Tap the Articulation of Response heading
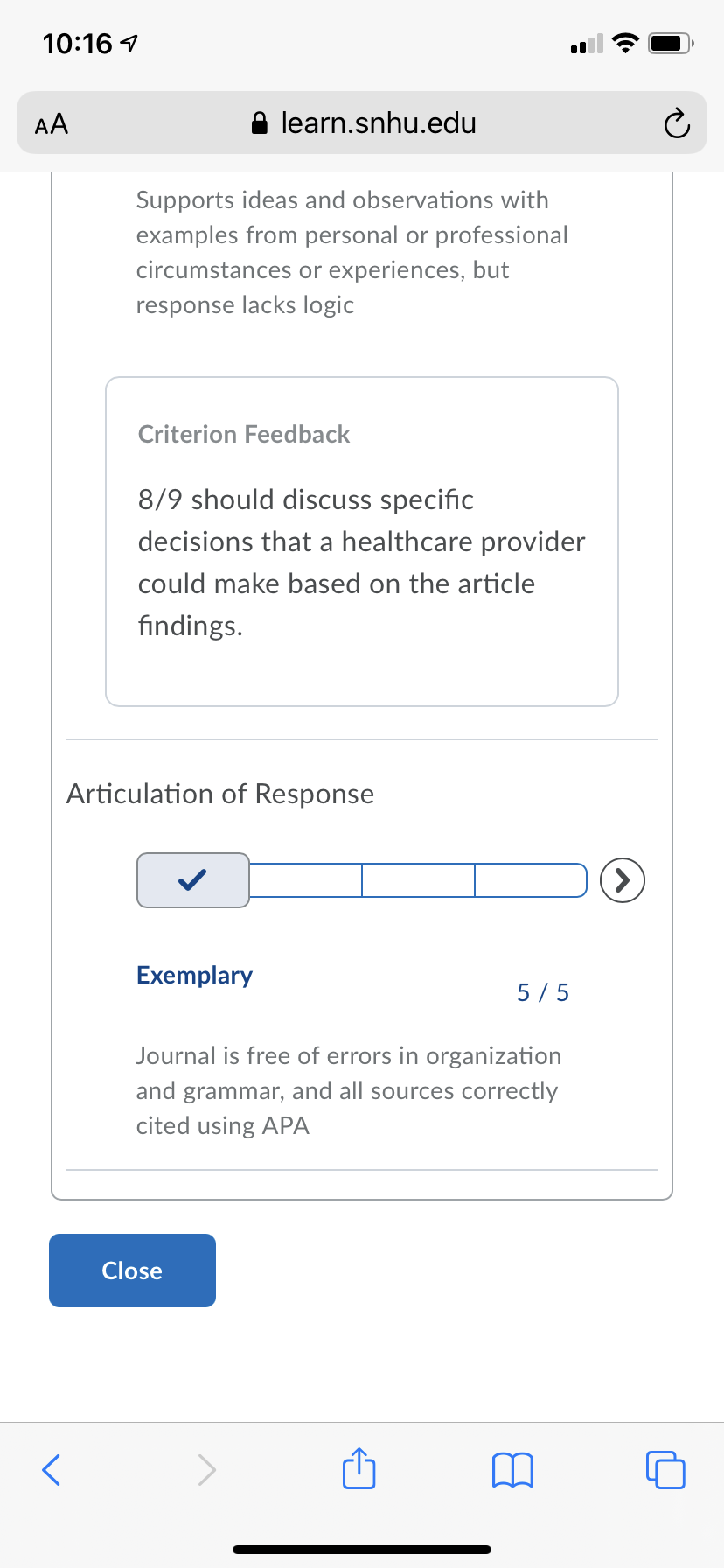This screenshot has width=724, height=1568. pos(220,794)
